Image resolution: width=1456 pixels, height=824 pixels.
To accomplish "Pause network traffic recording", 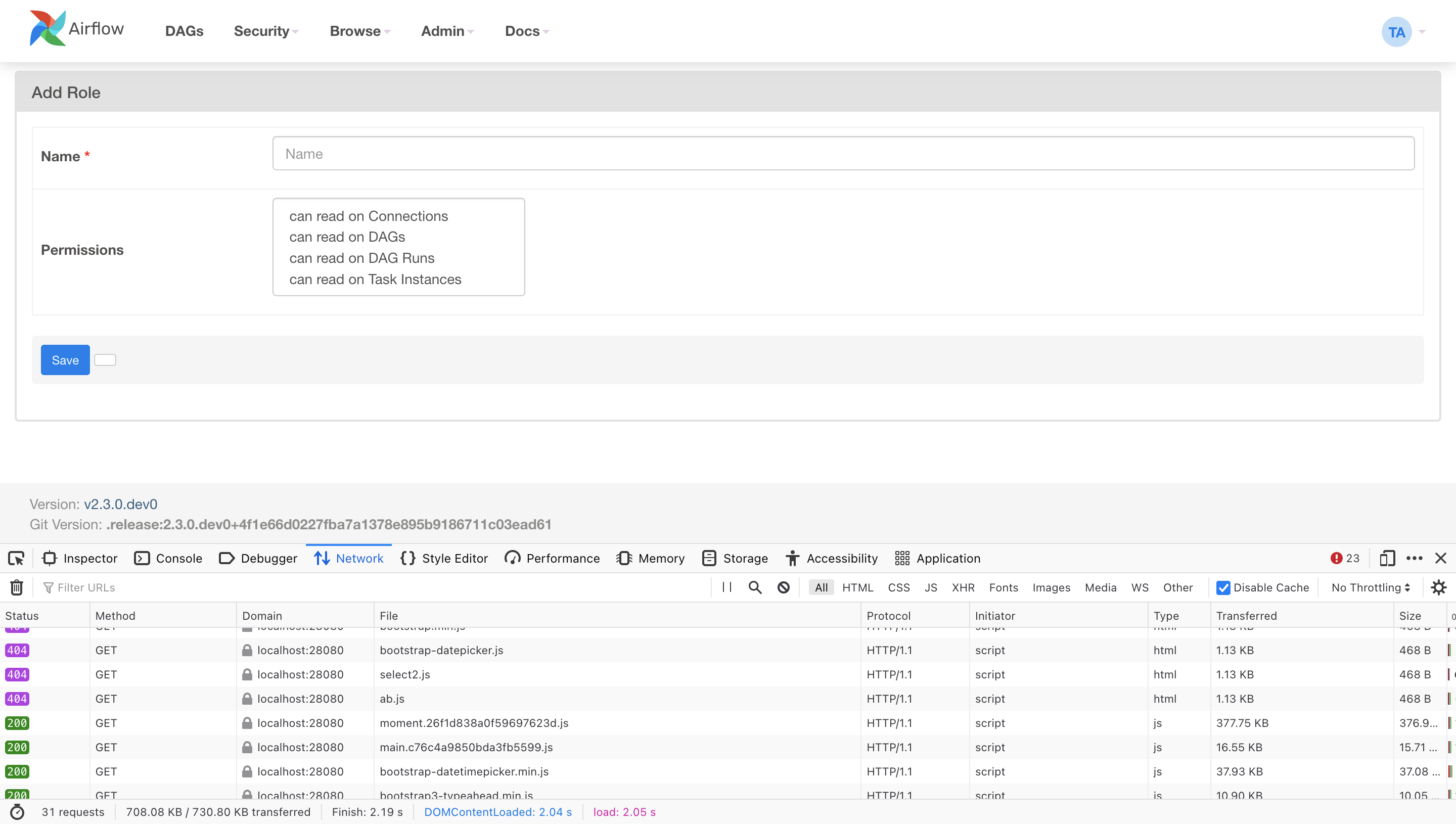I will tap(726, 587).
